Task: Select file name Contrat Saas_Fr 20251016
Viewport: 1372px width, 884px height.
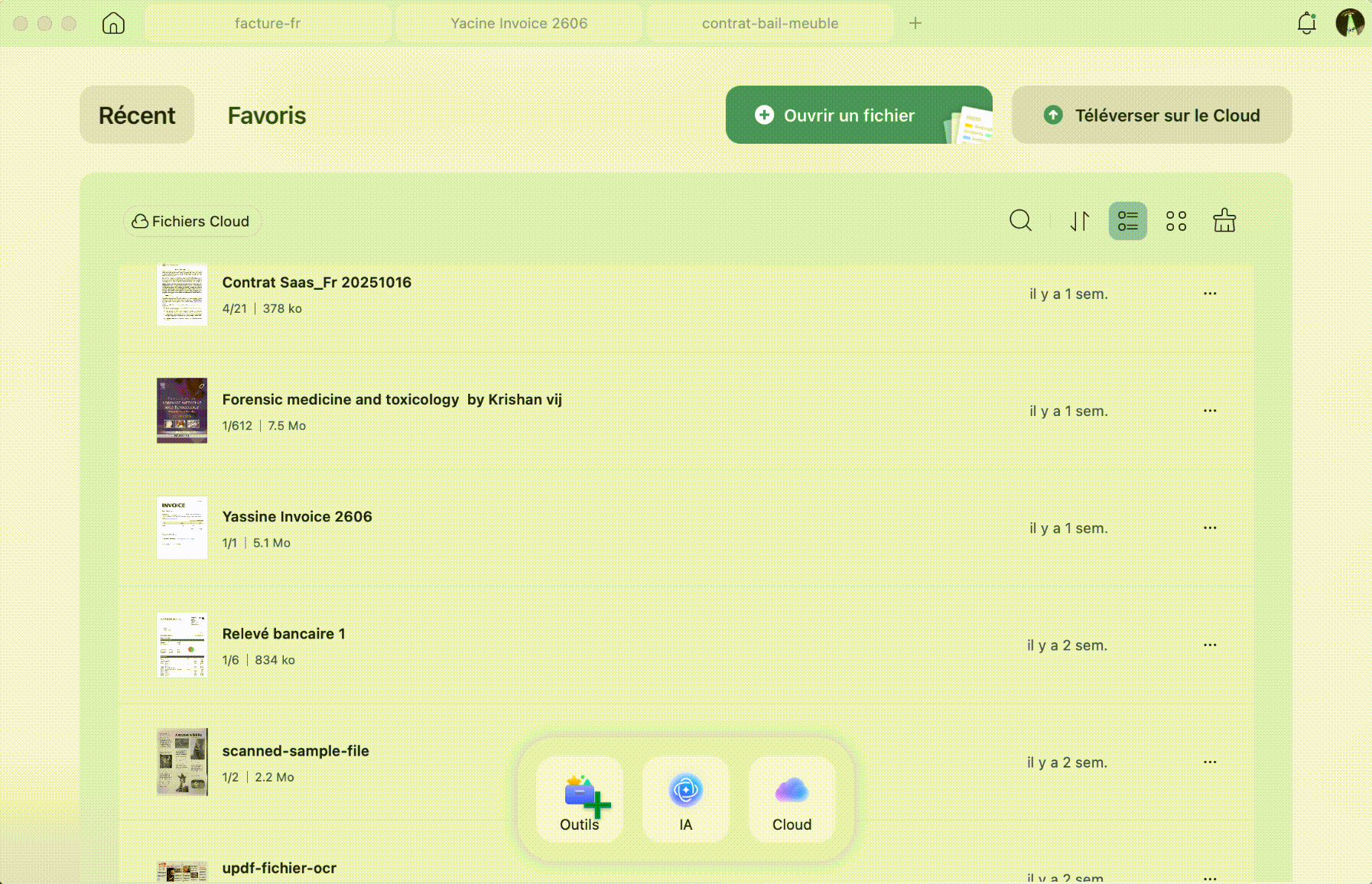Action: [317, 282]
